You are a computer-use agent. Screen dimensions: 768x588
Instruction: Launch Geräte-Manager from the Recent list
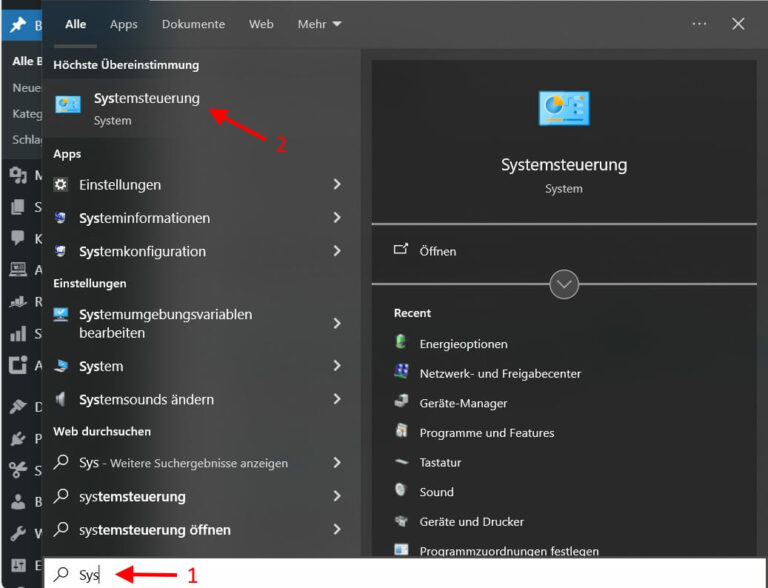[463, 403]
